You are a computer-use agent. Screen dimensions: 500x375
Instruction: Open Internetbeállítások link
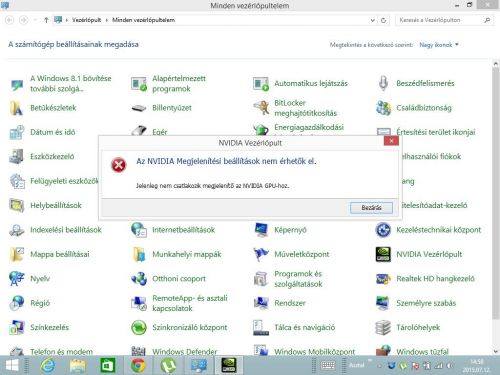coord(183,230)
